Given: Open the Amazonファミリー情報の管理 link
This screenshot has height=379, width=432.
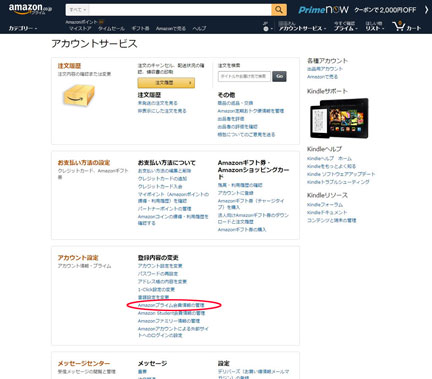Looking at the screenshot, I should [169, 321].
